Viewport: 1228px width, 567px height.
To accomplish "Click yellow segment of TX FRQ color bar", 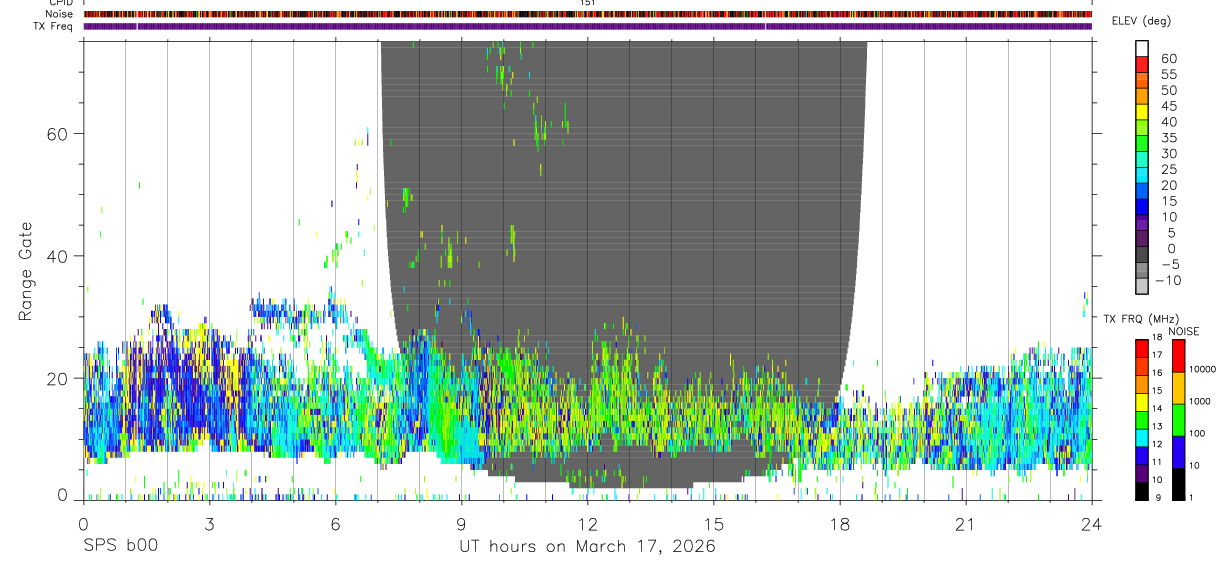I will click(1141, 402).
